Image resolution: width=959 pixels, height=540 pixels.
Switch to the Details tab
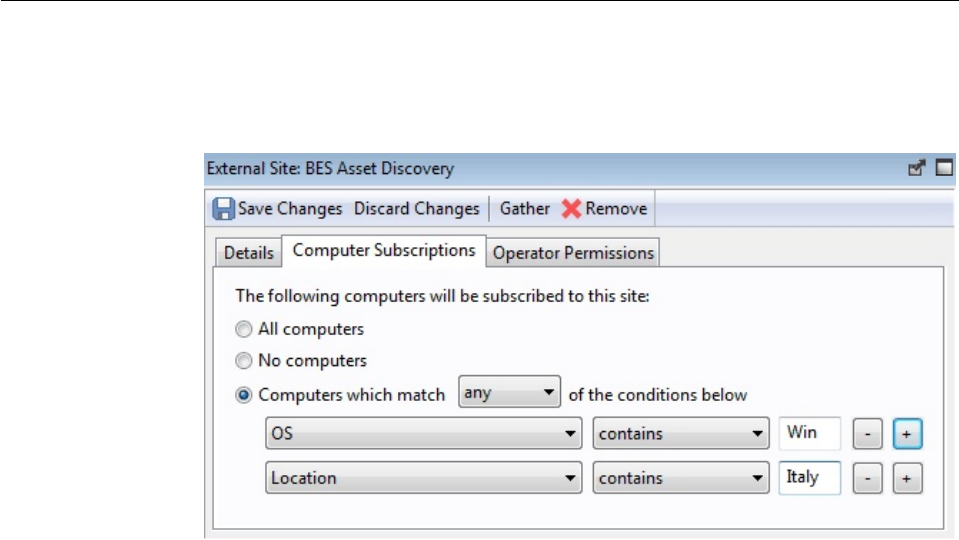248,253
